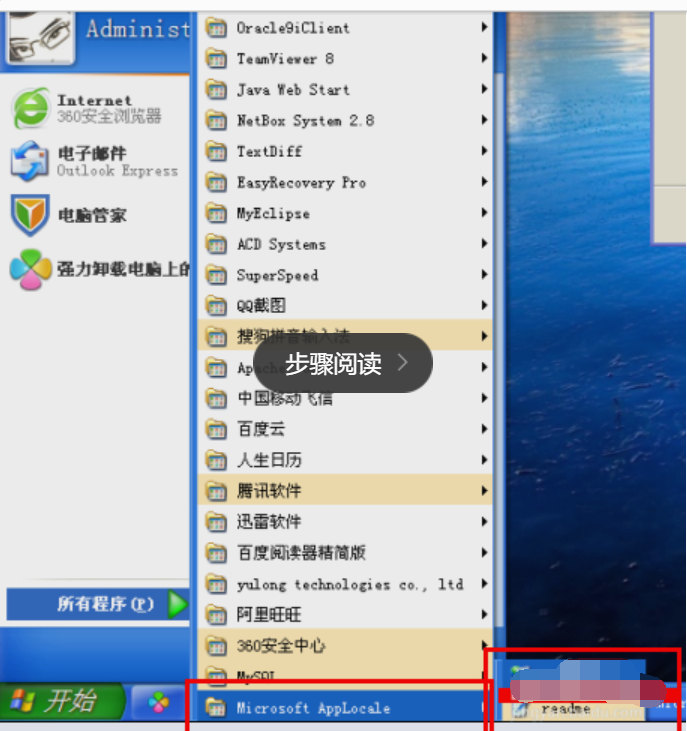The width and height of the screenshot is (687, 731).
Task: Open the Outlook Express mail icon
Action: coord(29,161)
